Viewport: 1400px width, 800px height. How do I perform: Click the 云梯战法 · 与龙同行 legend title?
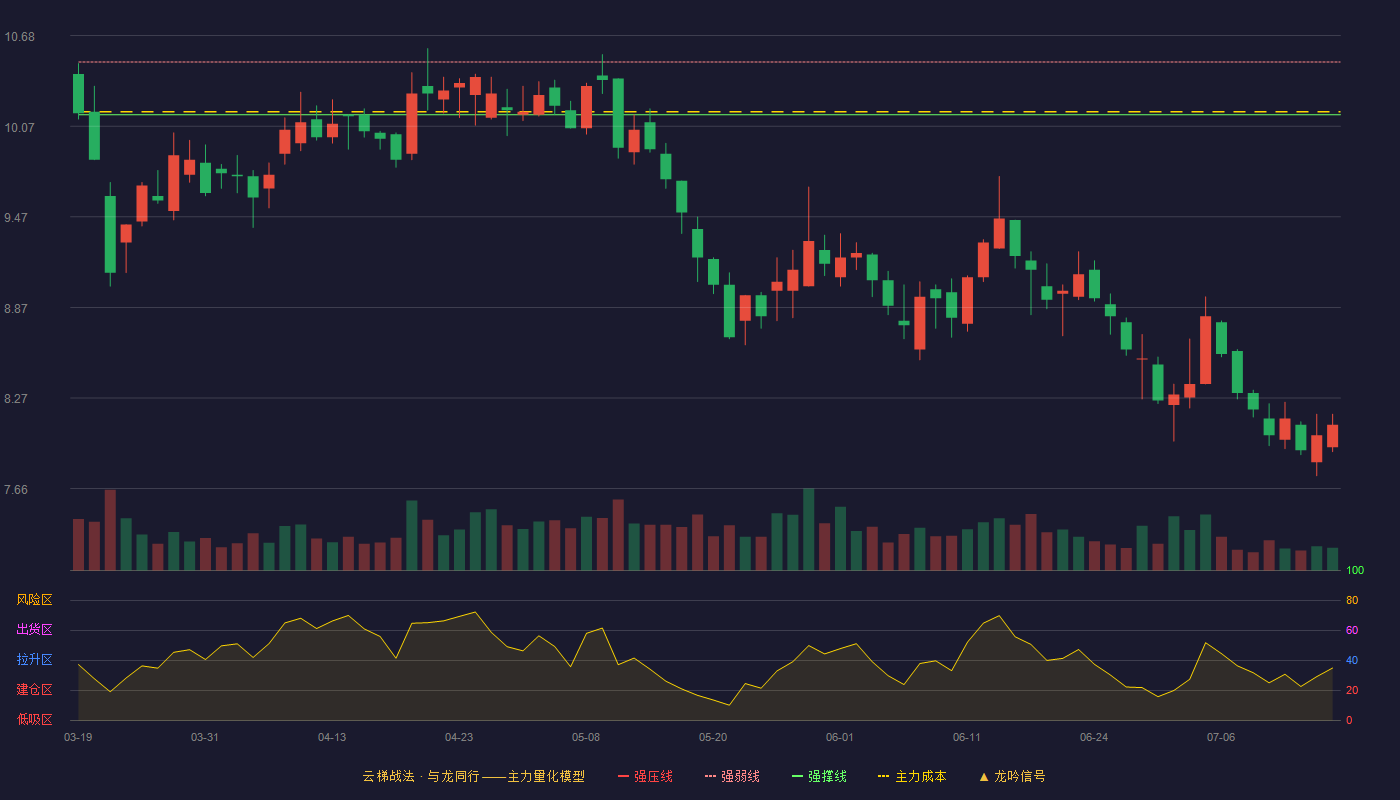pyautogui.click(x=473, y=776)
